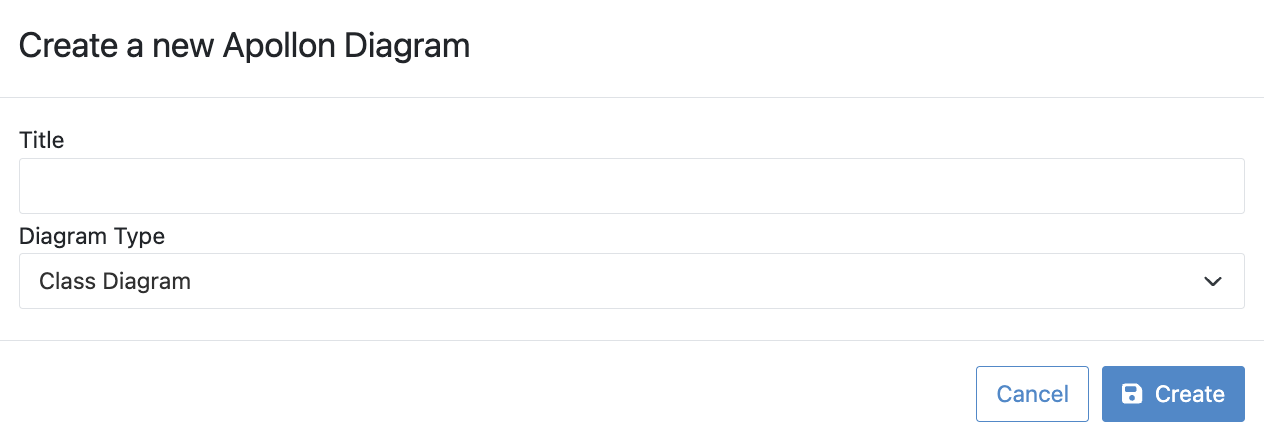Click the outlined Cancel button text
The image size is (1264, 438).
1032,394
